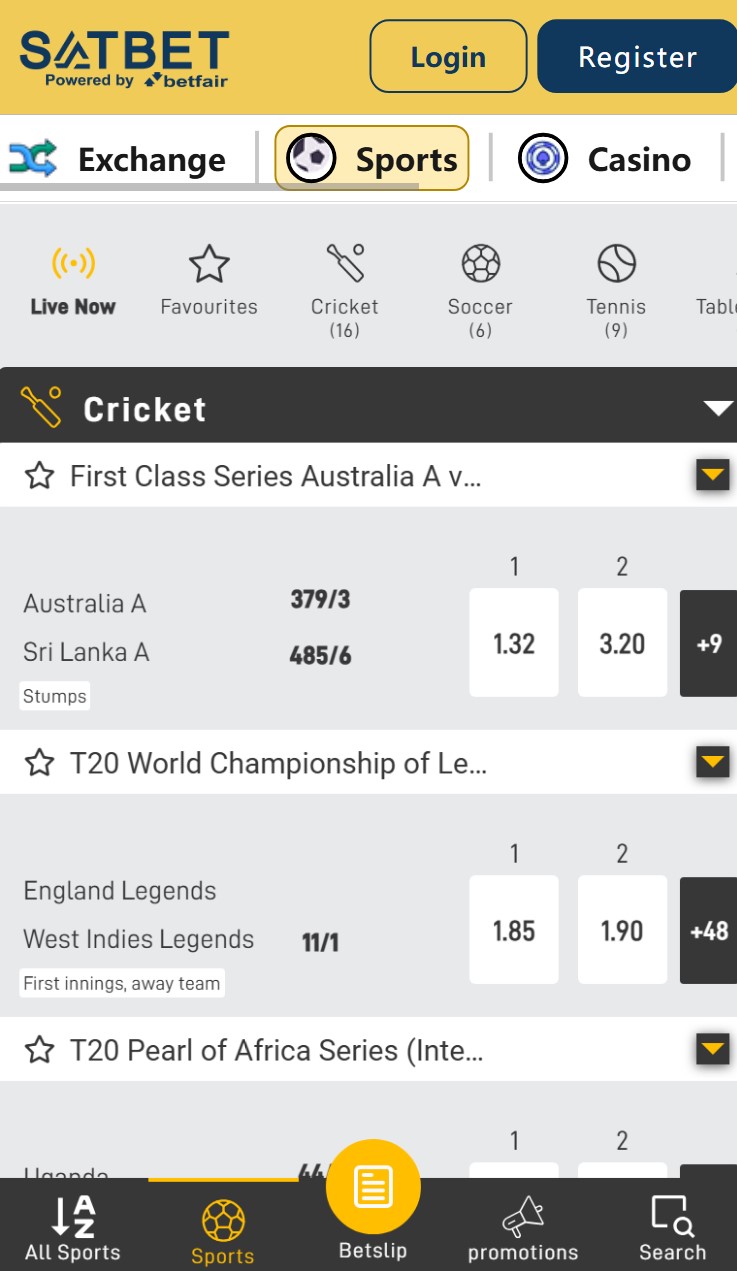The image size is (737, 1271).
Task: Select 1.32 odds for Australia A
Action: pyautogui.click(x=514, y=643)
